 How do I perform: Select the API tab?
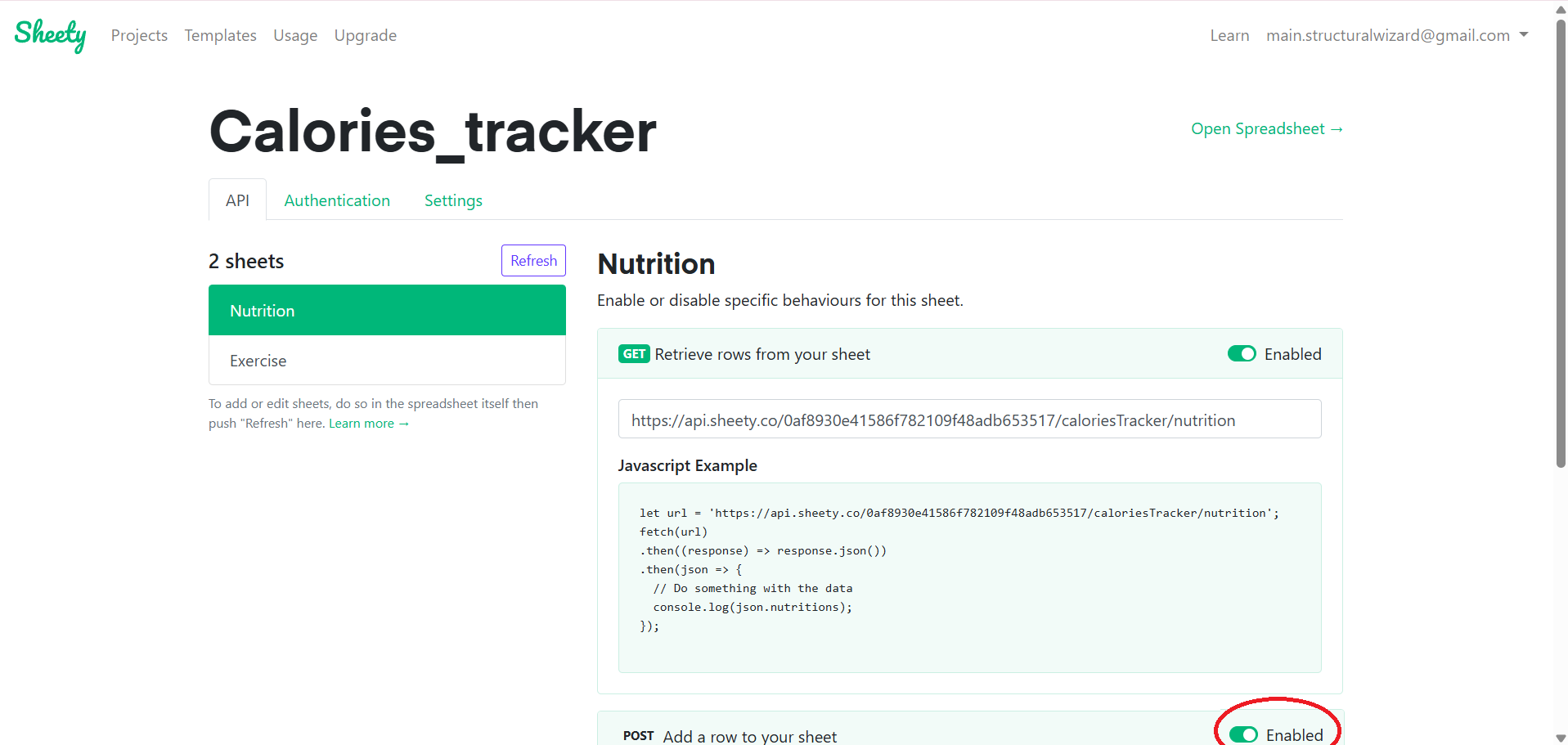(237, 200)
